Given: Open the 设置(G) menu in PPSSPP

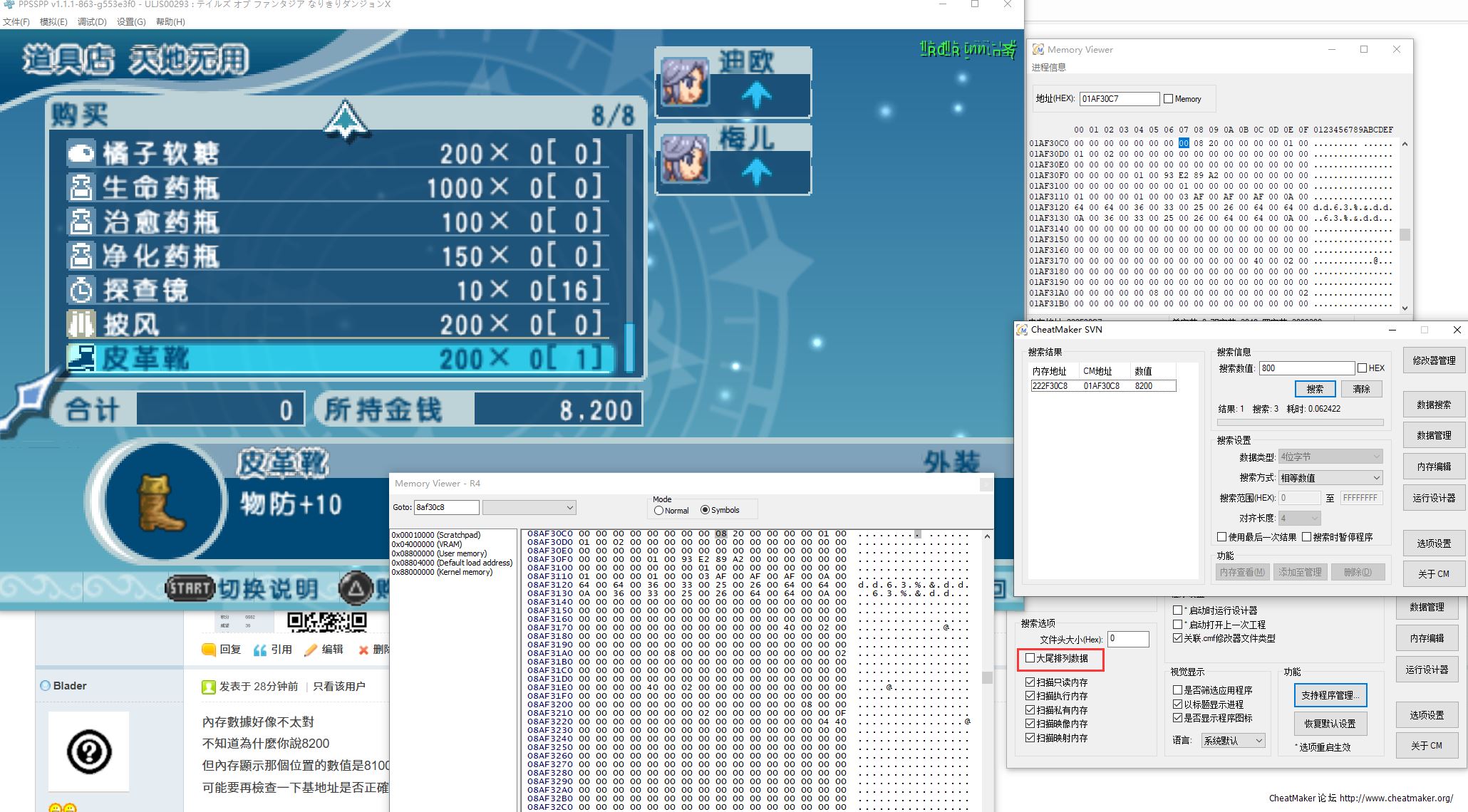Looking at the screenshot, I should coord(131,22).
